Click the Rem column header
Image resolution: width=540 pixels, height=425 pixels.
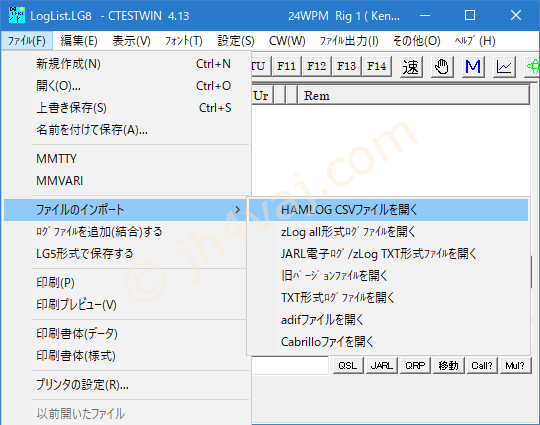pyautogui.click(x=413, y=96)
